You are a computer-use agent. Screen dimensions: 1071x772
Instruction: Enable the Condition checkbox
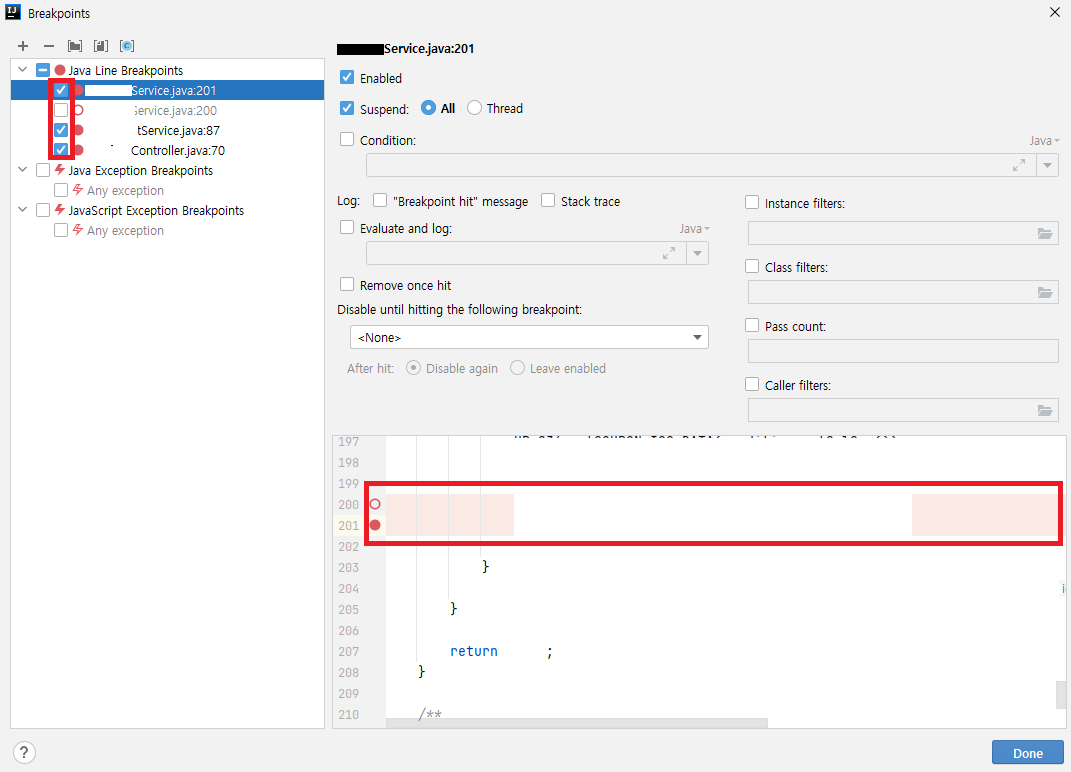click(347, 139)
